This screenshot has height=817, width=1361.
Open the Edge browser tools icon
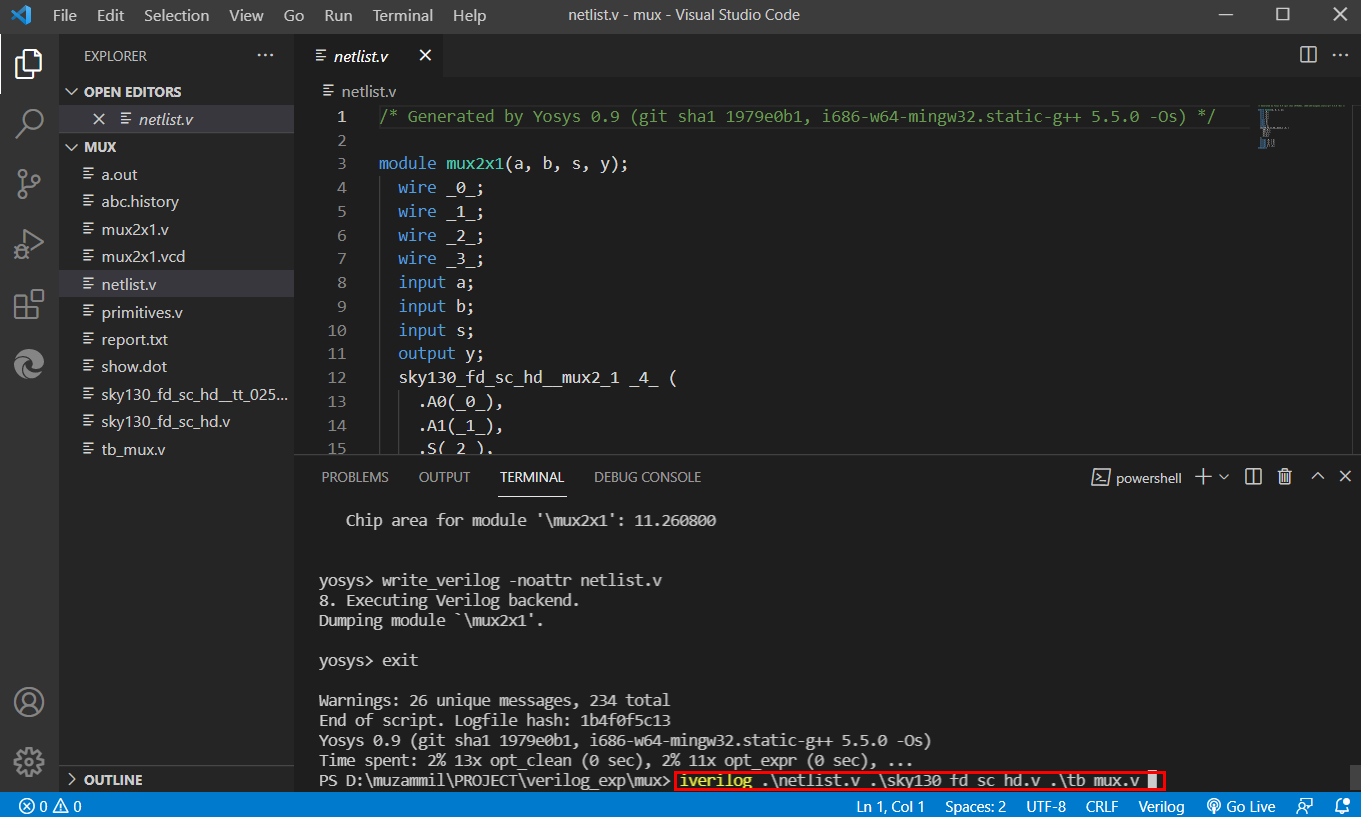29,363
